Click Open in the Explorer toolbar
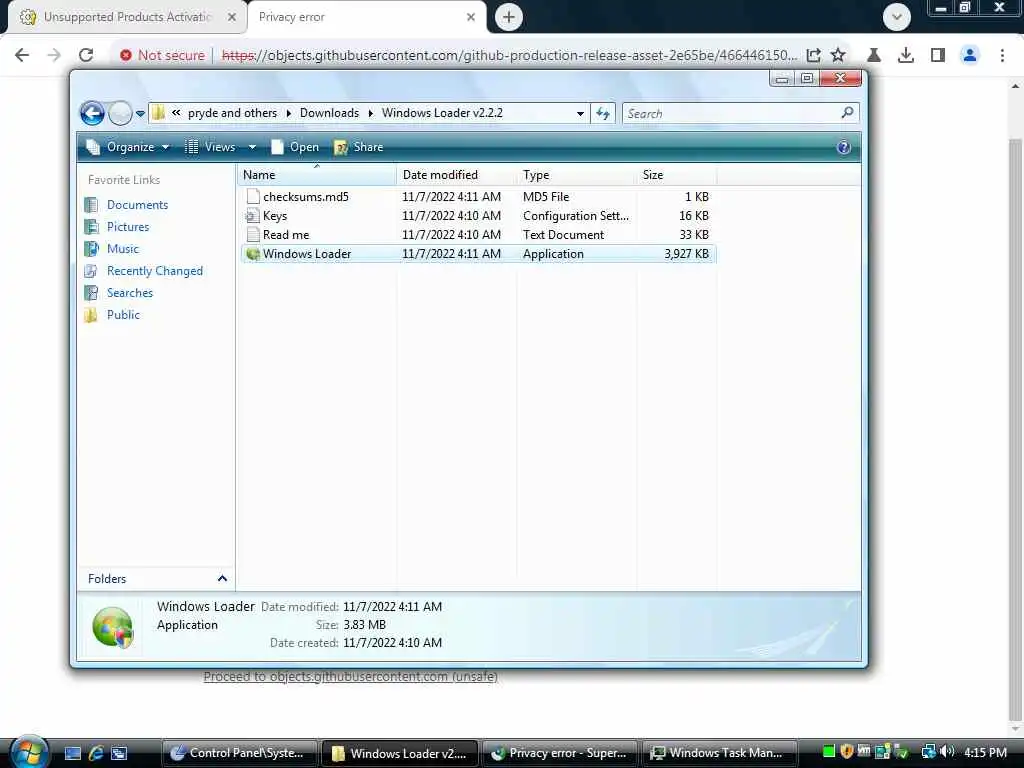 point(295,147)
